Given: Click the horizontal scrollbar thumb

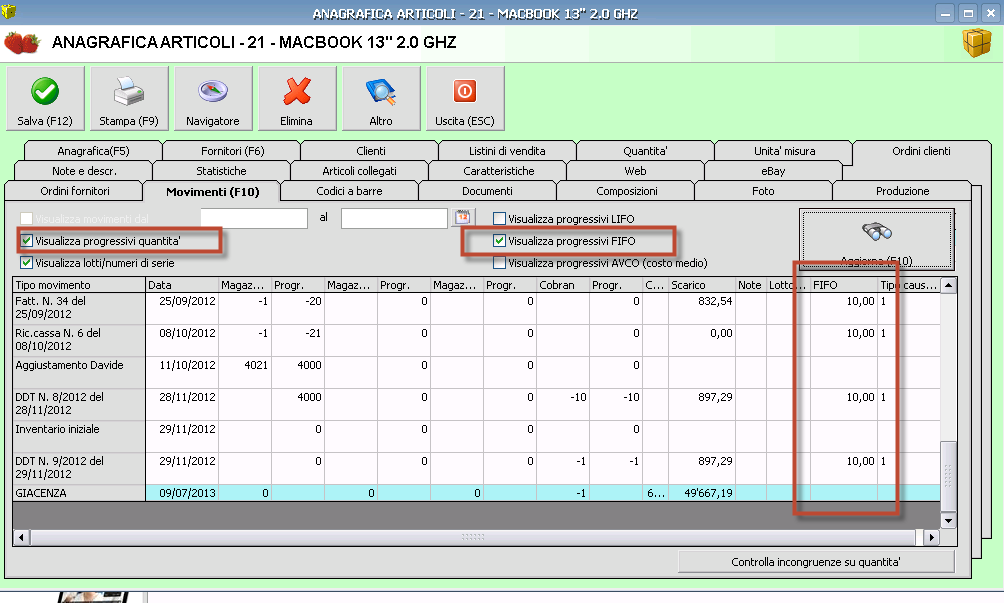Looking at the screenshot, I should 473,538.
